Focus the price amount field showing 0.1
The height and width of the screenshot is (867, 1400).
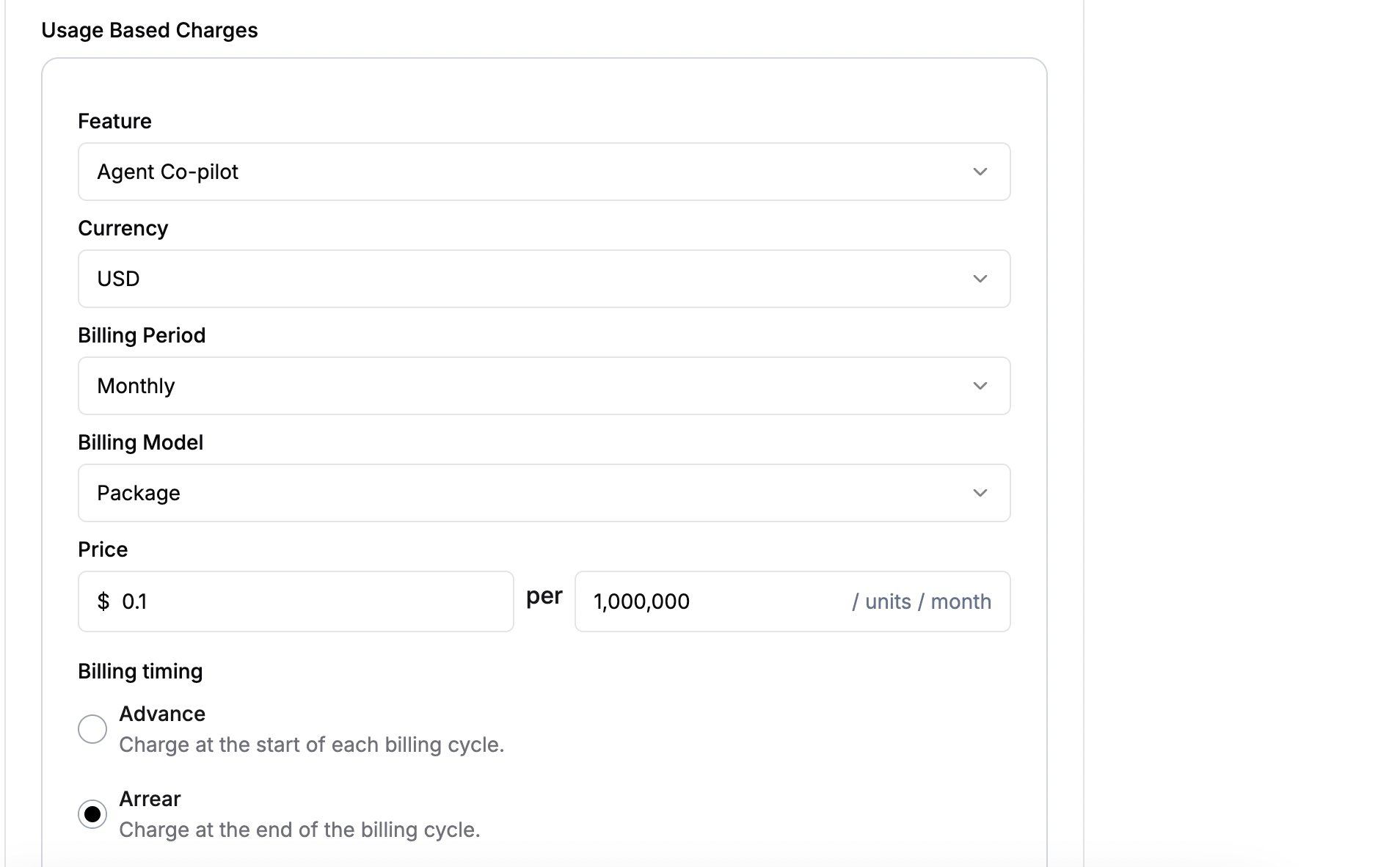pos(296,601)
